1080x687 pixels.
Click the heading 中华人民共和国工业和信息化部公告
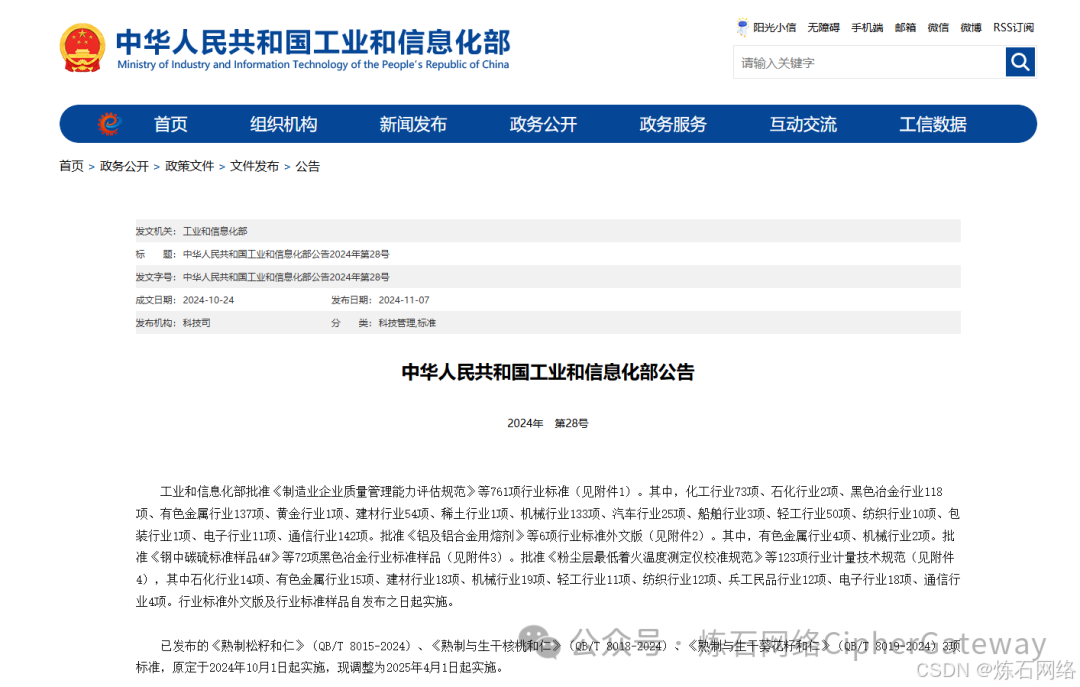548,372
